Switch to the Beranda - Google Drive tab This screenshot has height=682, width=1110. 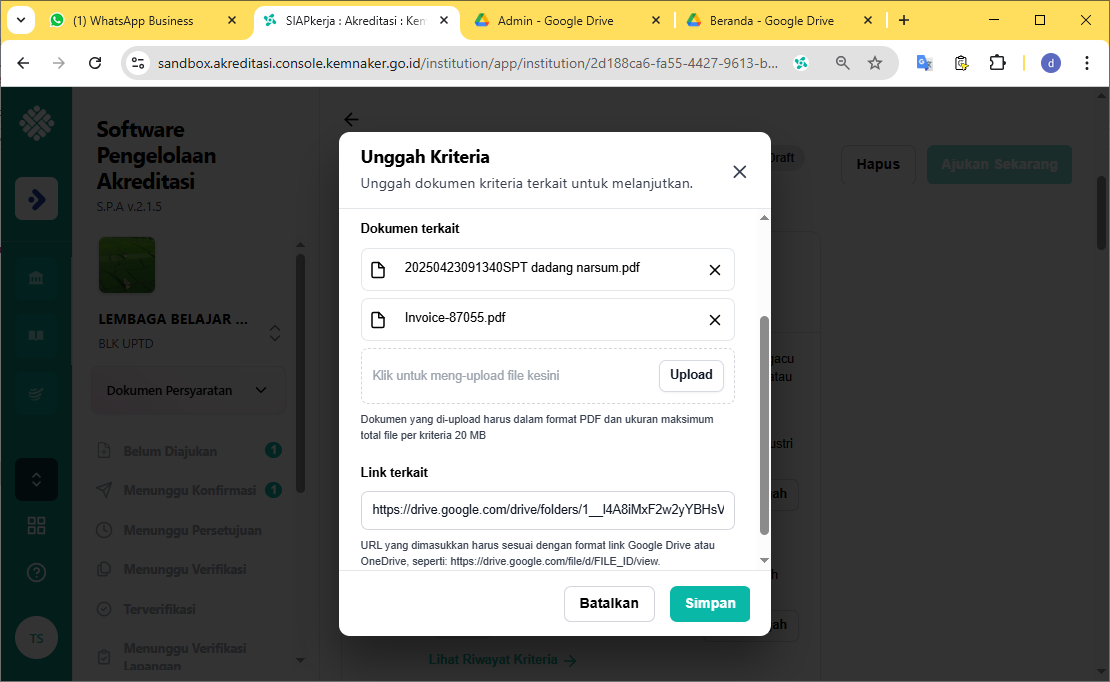pos(770,20)
